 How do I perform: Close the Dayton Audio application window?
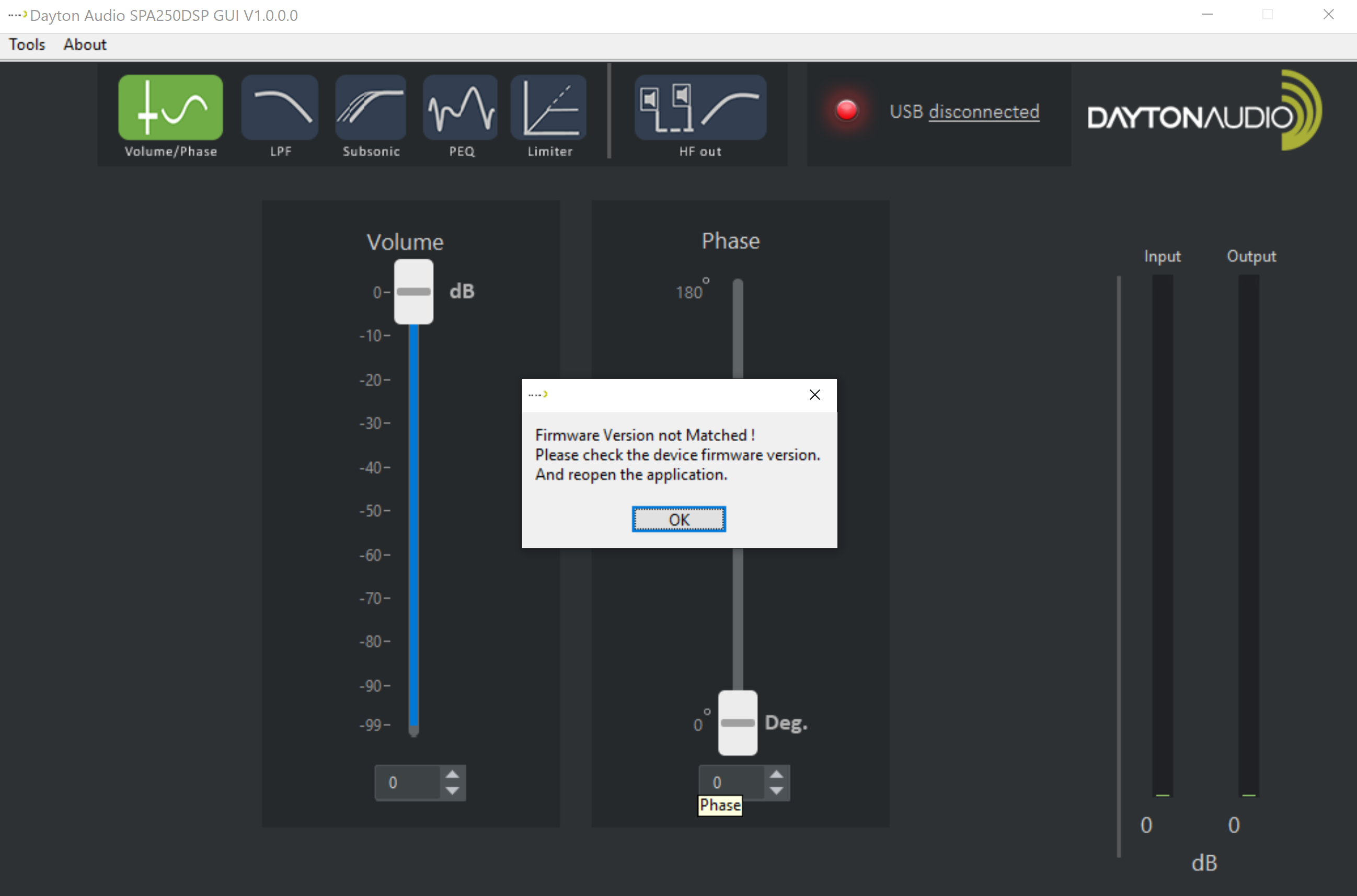(x=1328, y=15)
